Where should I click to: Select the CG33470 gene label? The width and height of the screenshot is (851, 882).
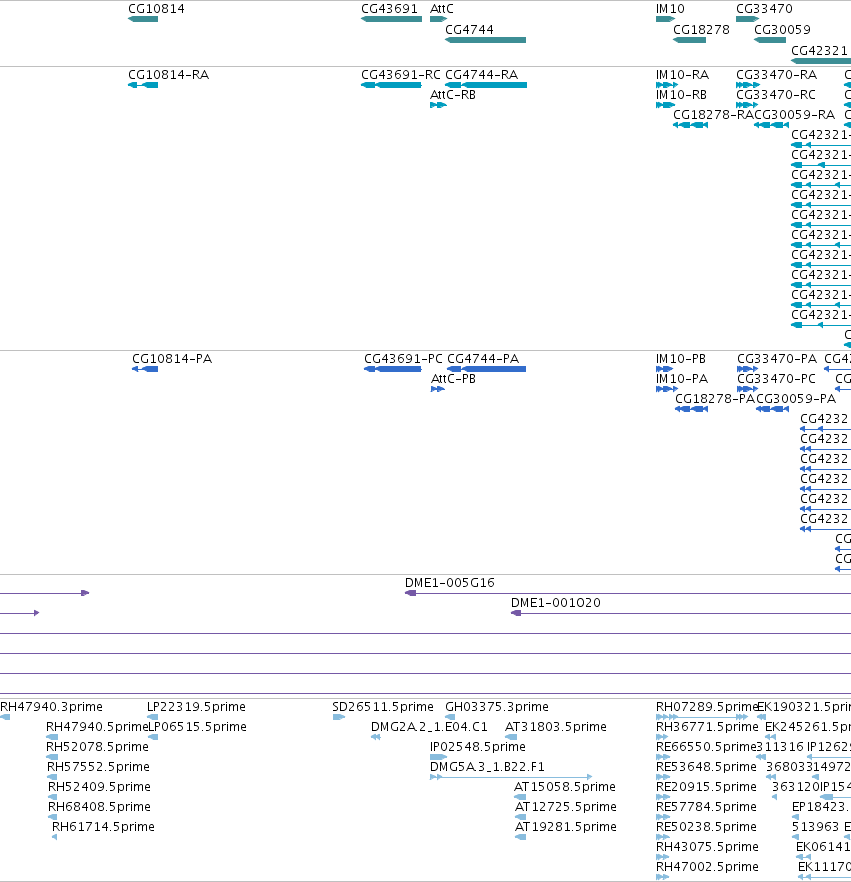point(764,9)
